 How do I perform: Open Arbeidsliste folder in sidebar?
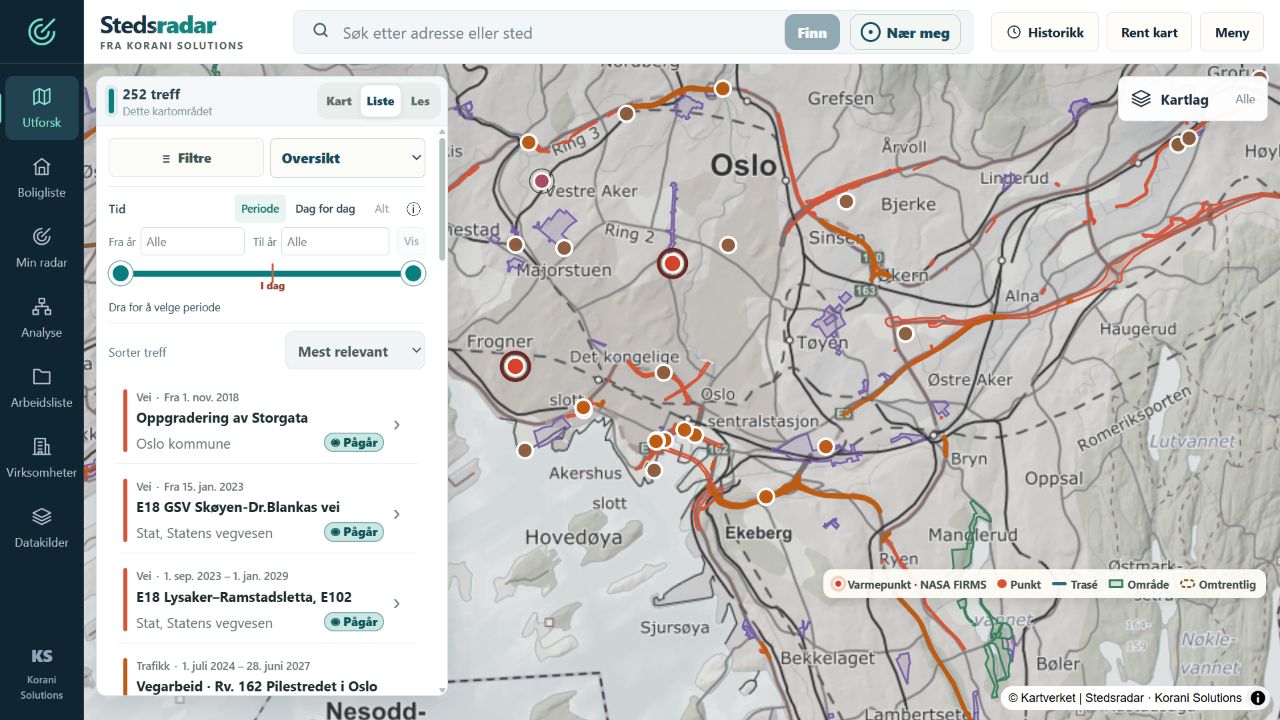(42, 388)
